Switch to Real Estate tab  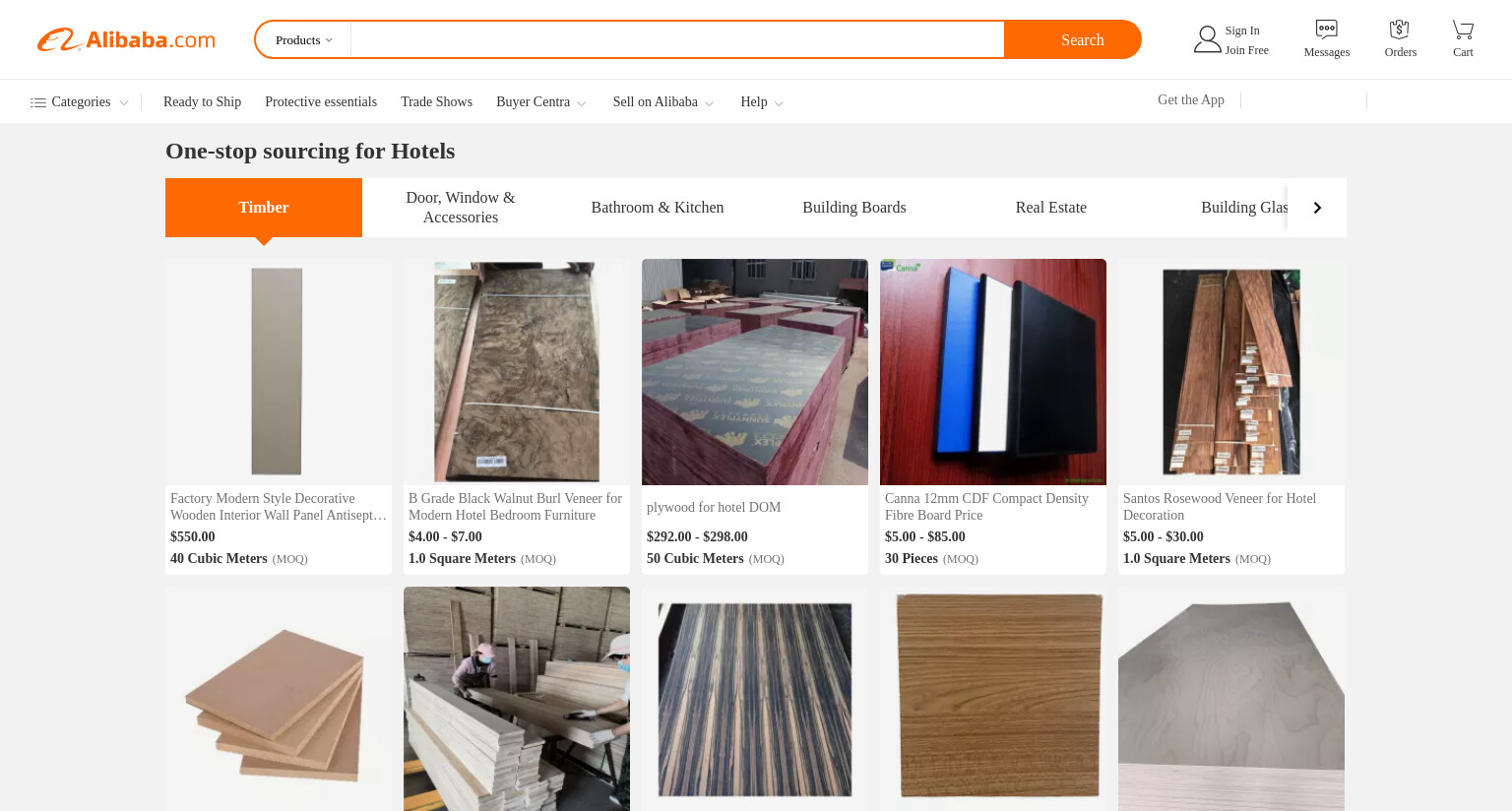(1051, 208)
